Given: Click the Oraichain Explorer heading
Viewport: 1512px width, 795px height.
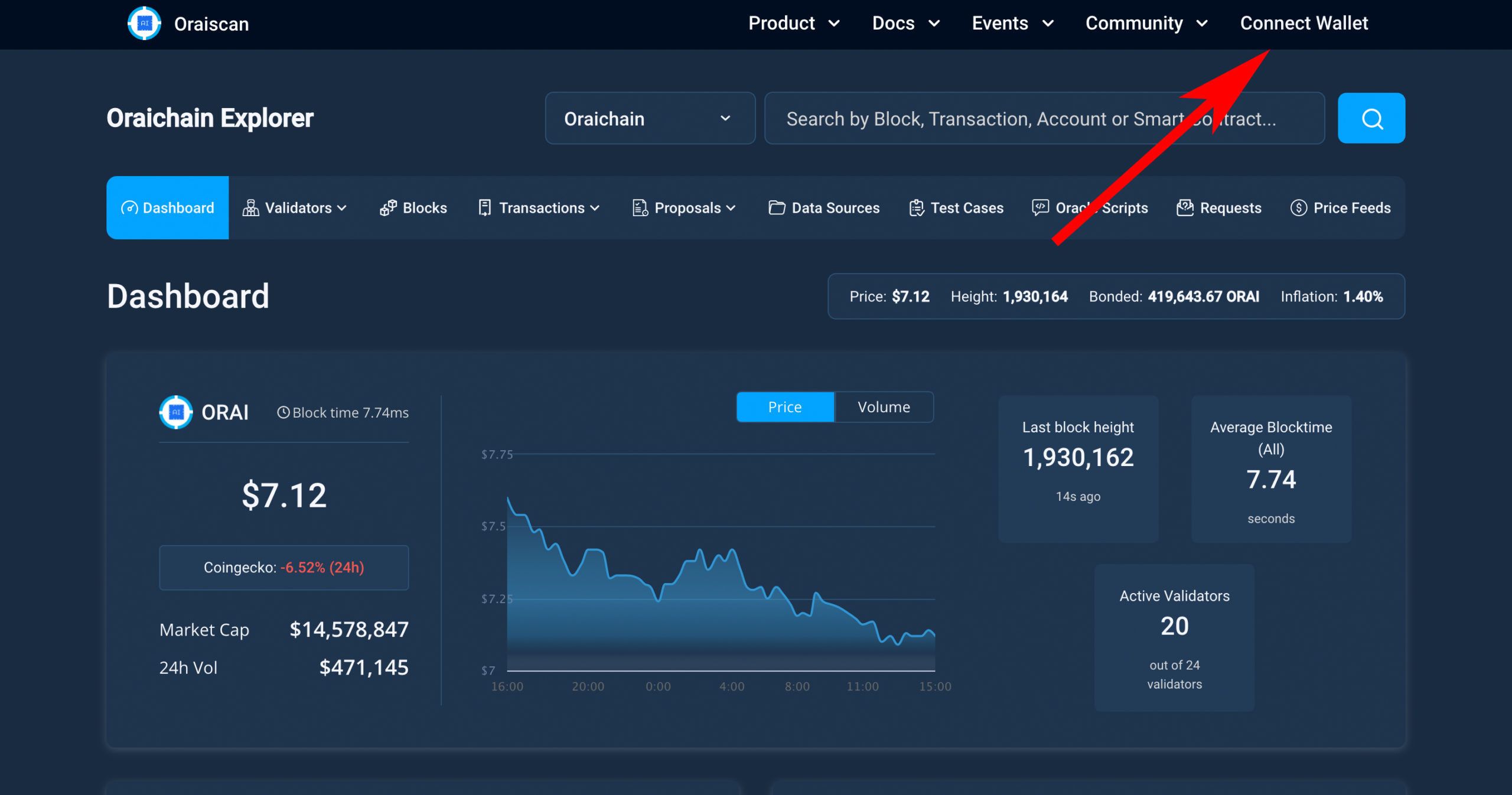Looking at the screenshot, I should click(210, 118).
